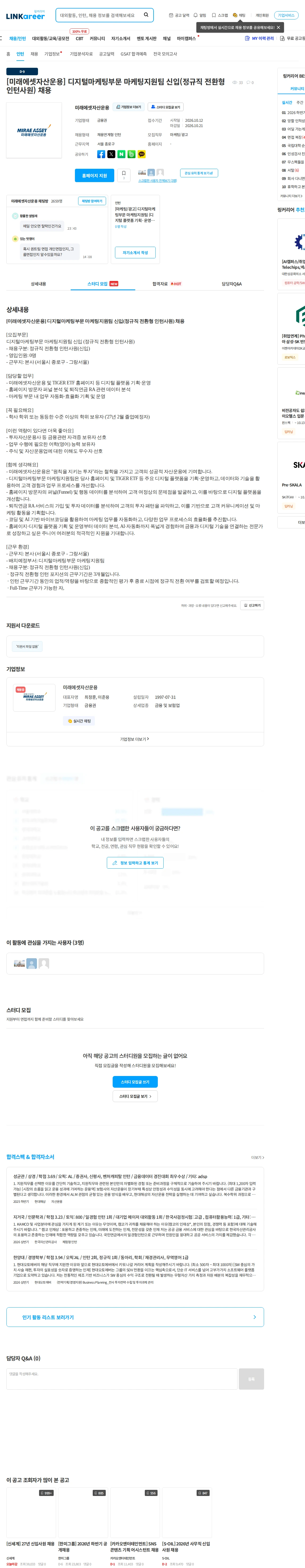Viewport: 305px width, 1568px height.
Task: Click 관심 유저 통계 보기 button
Action: coord(199,173)
